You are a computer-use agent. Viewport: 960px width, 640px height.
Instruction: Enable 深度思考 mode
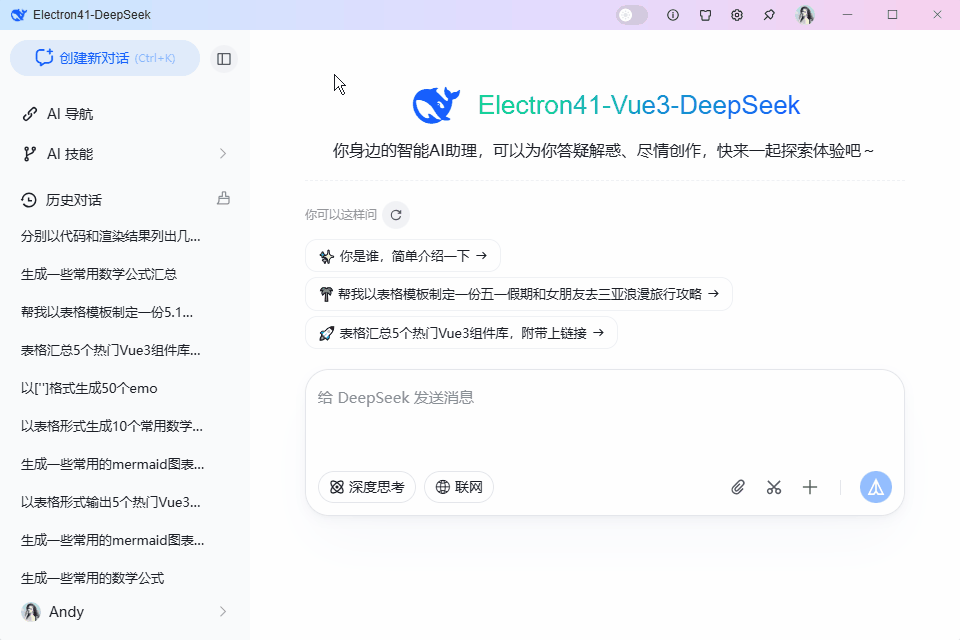pyautogui.click(x=366, y=487)
